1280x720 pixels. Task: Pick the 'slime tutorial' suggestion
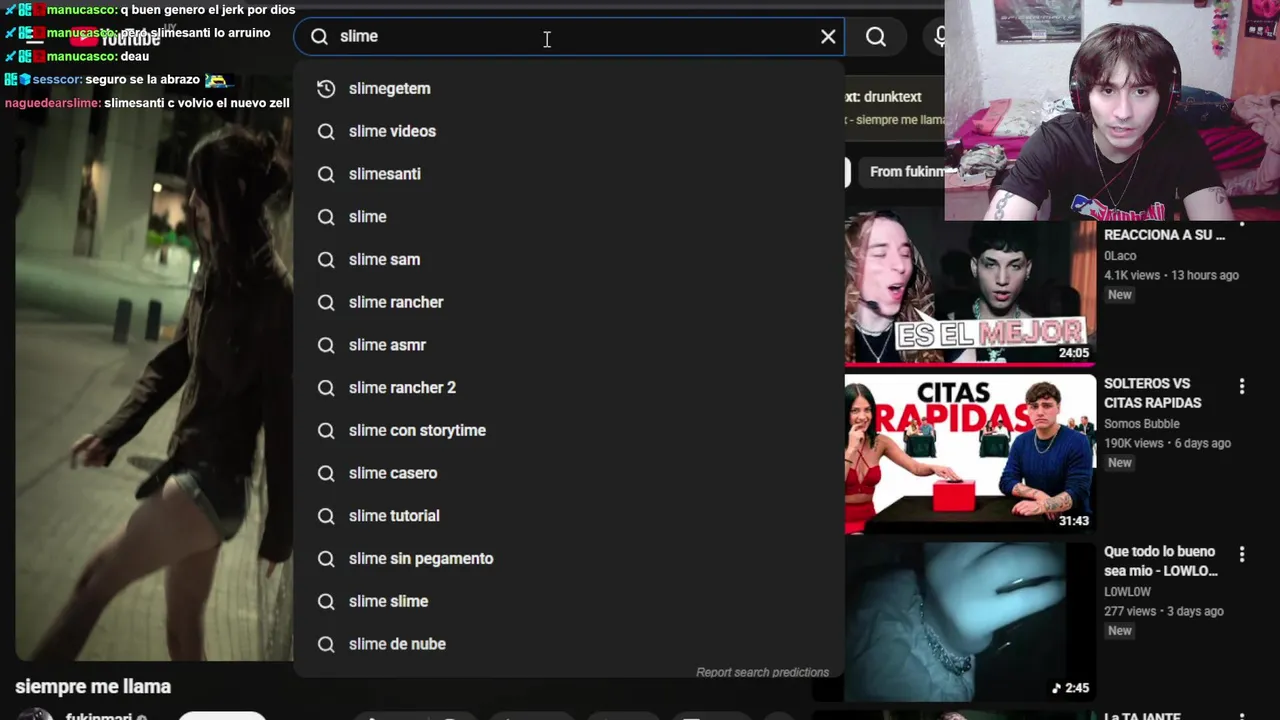click(569, 516)
